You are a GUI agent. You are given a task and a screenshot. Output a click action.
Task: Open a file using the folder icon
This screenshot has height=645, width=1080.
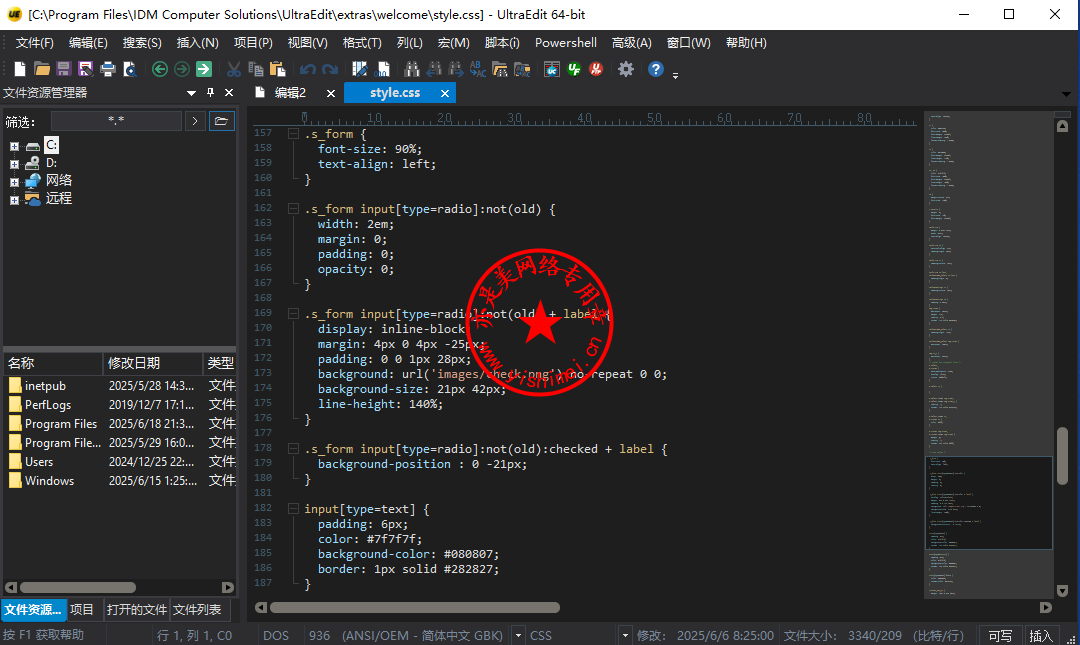coord(42,69)
